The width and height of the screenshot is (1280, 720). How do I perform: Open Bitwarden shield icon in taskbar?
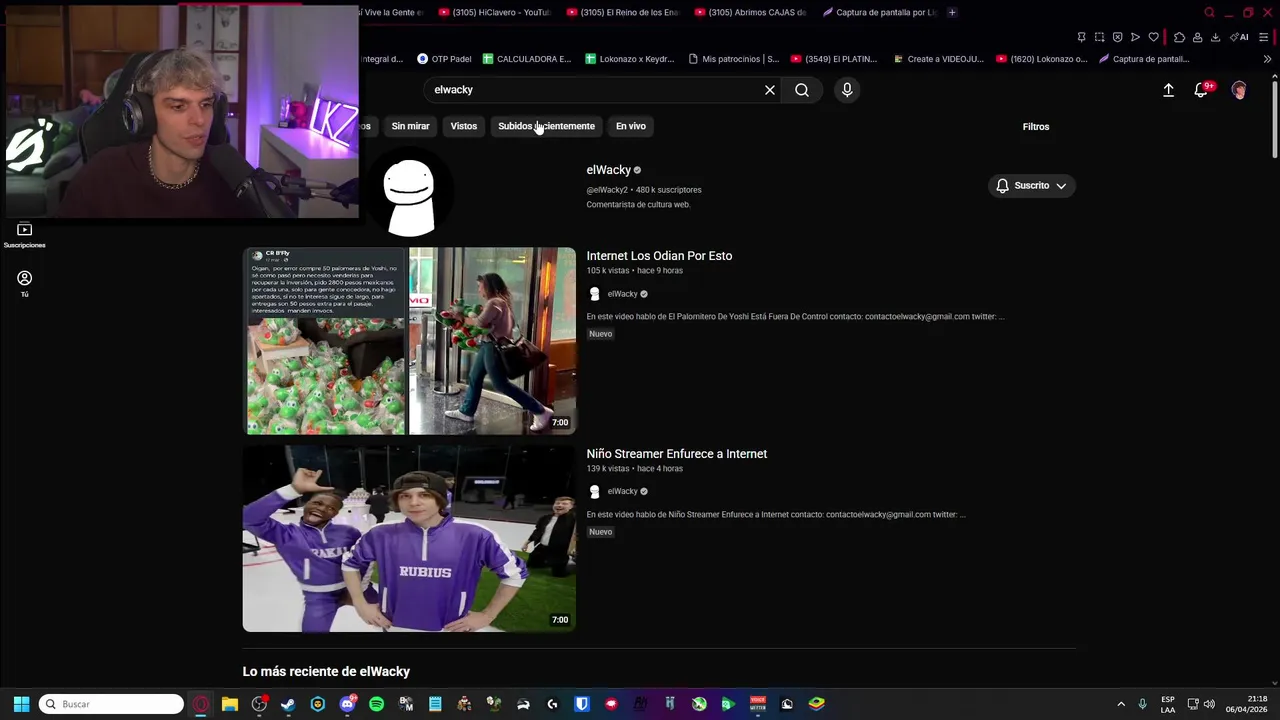581,704
